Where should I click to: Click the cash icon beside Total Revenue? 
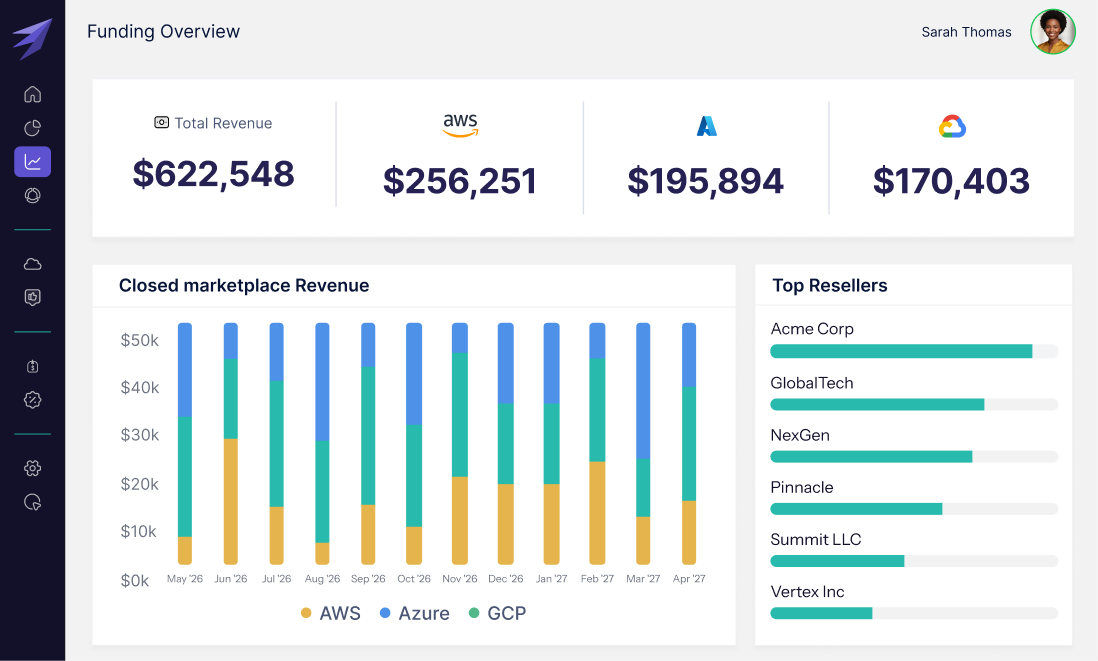pyautogui.click(x=161, y=123)
